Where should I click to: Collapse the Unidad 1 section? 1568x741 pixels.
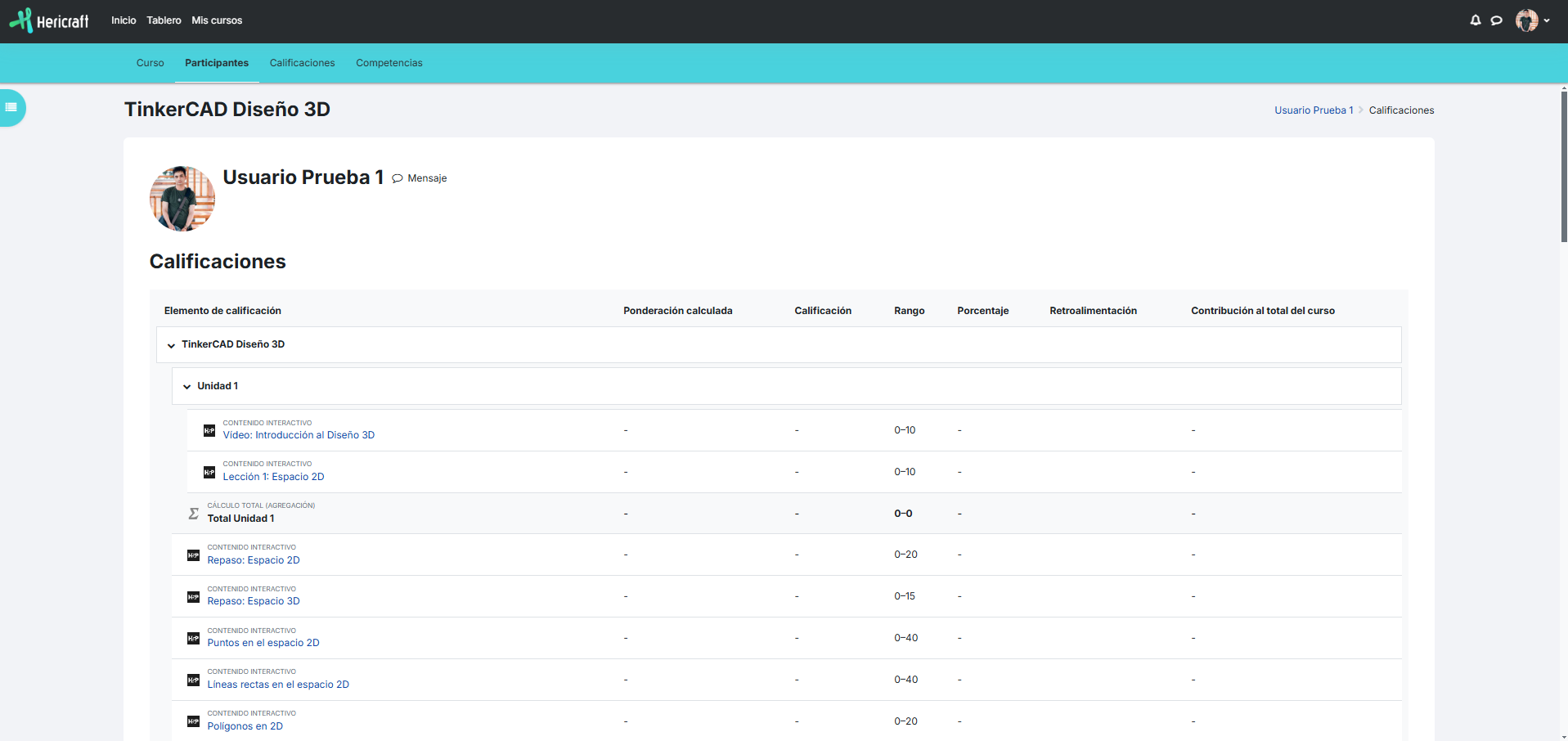click(x=186, y=387)
